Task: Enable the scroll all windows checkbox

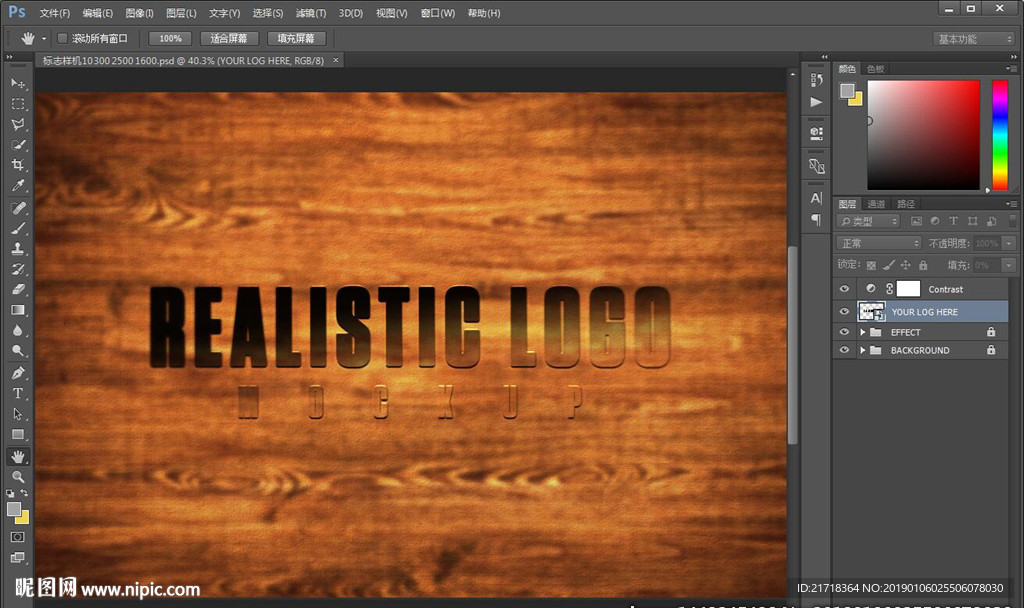Action: (x=62, y=38)
